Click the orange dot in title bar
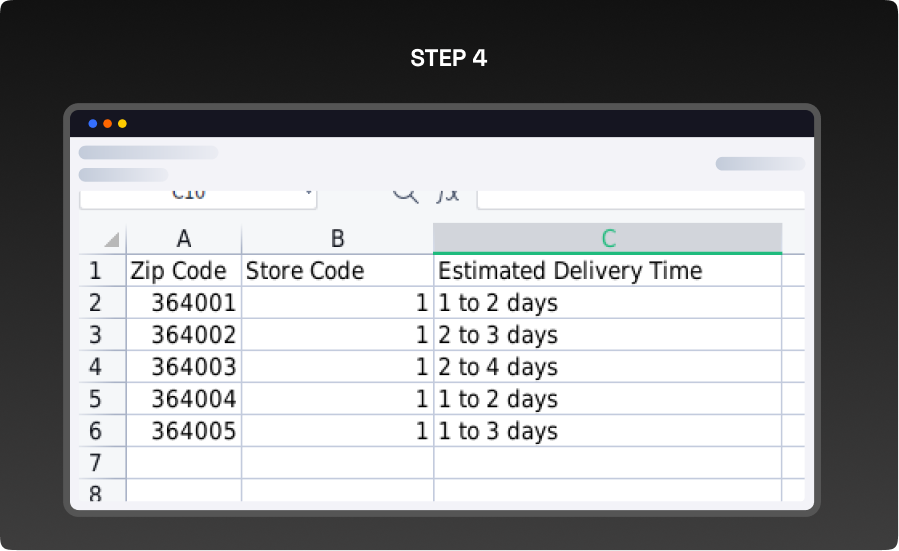 pos(108,124)
